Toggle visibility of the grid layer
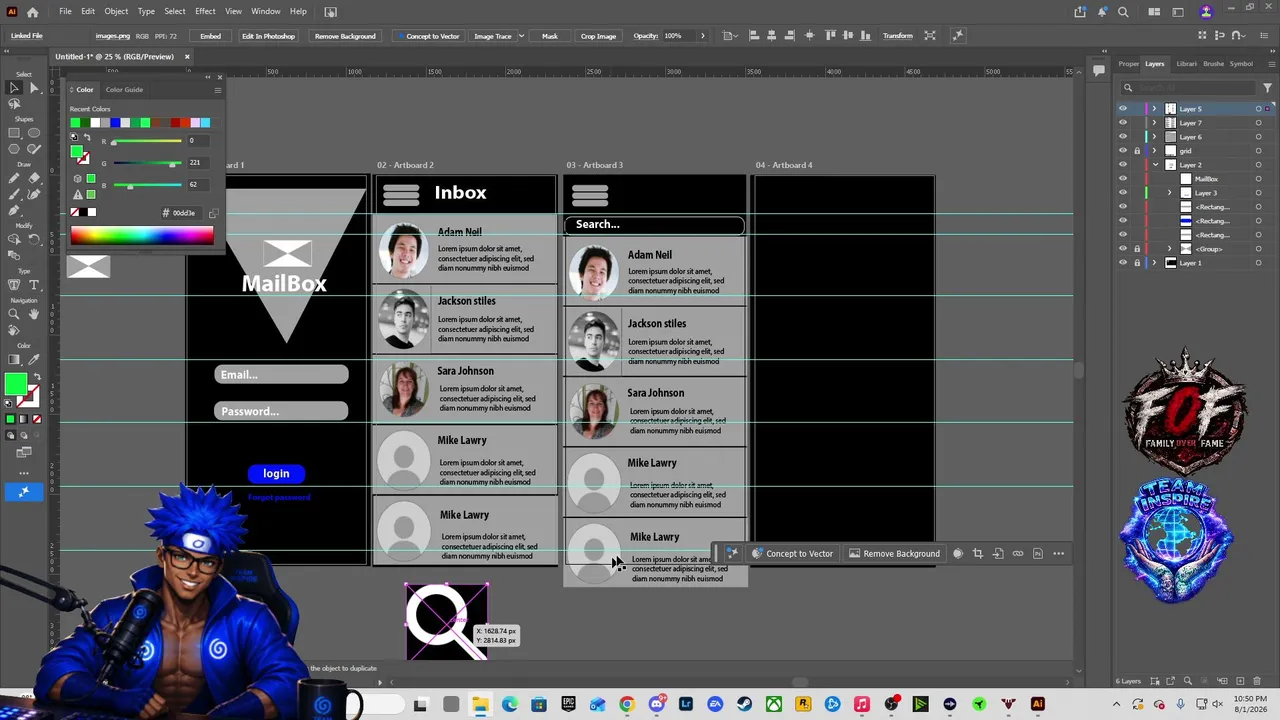The image size is (1280, 720). 1122,151
